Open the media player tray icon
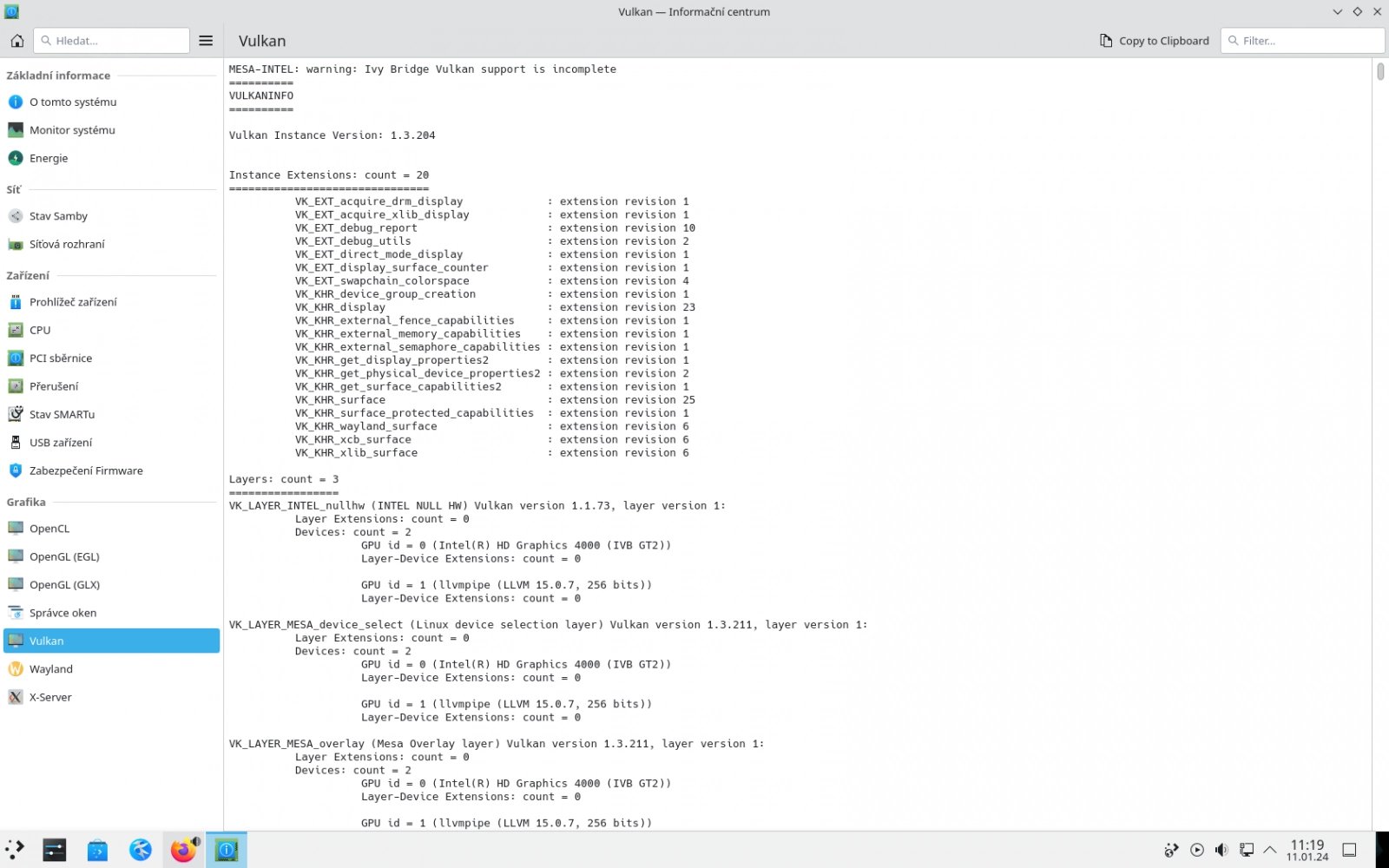 [1197, 850]
